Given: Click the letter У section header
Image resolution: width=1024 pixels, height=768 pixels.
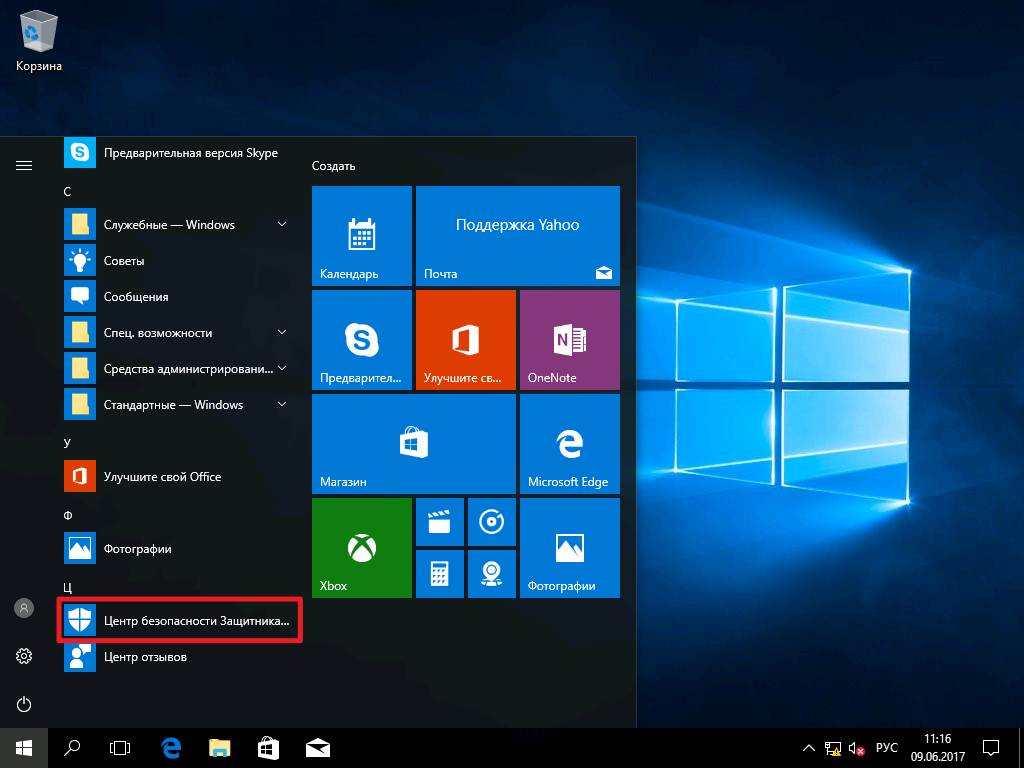Looking at the screenshot, I should pos(67,442).
